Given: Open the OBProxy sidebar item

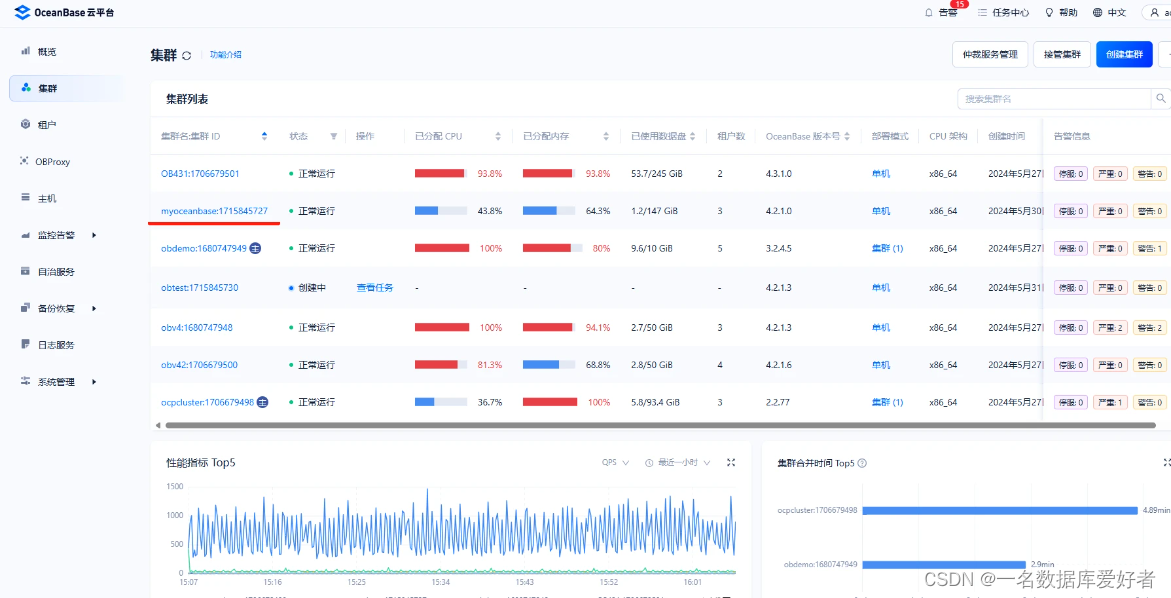Looking at the screenshot, I should point(66,161).
